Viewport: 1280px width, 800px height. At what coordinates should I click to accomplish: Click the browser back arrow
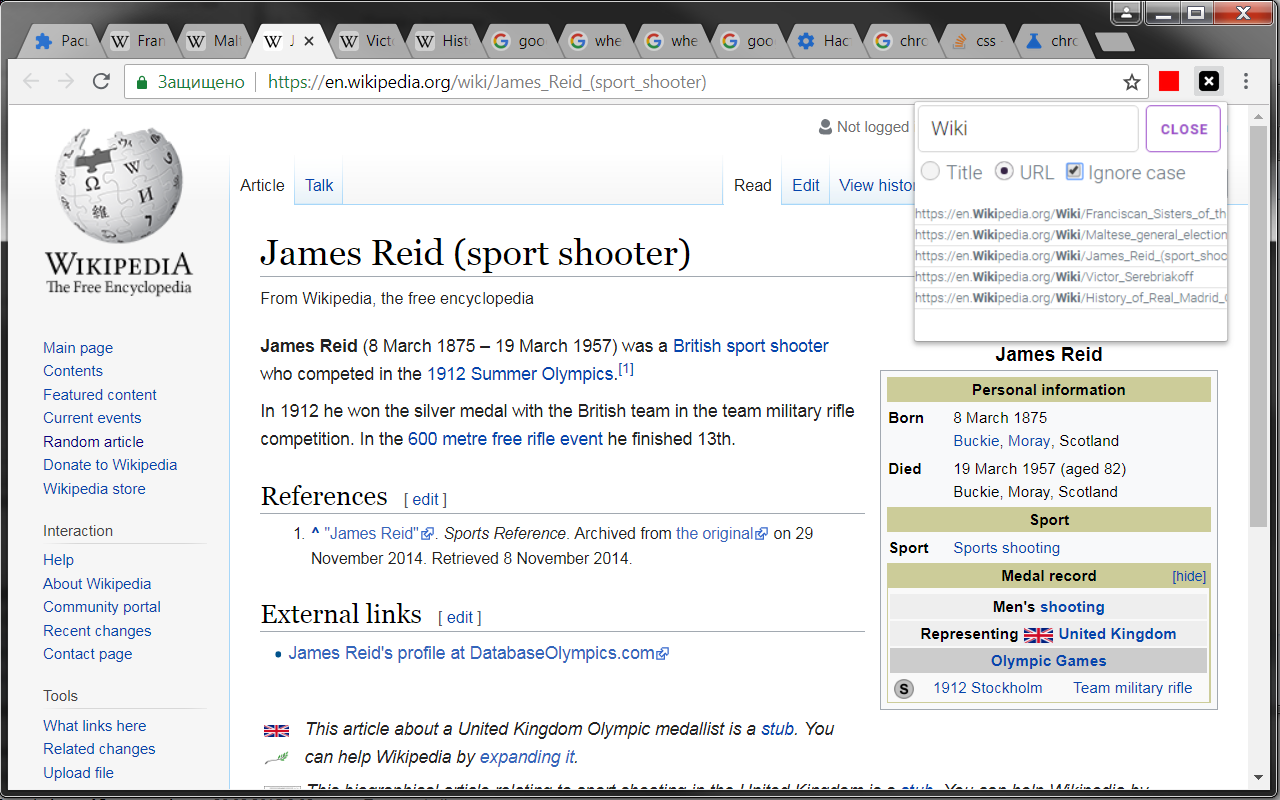pyautogui.click(x=31, y=82)
